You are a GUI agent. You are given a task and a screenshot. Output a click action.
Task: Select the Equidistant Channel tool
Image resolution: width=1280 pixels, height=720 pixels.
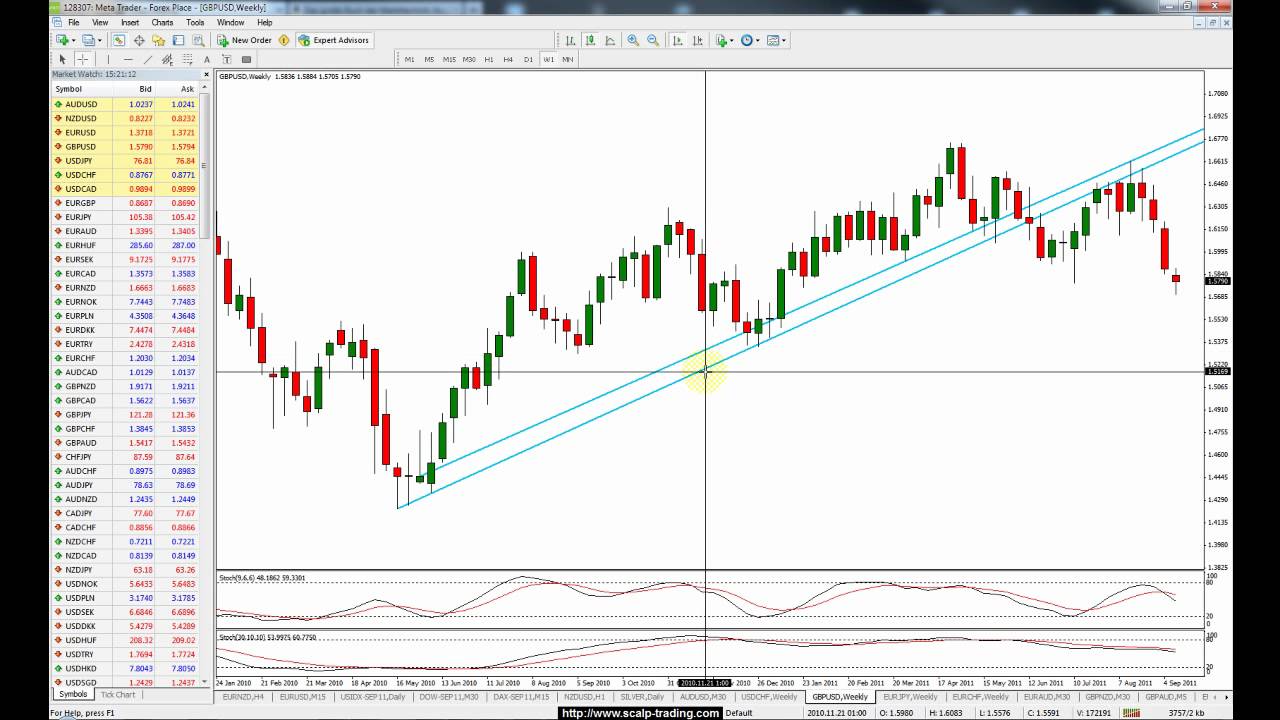click(x=168, y=59)
